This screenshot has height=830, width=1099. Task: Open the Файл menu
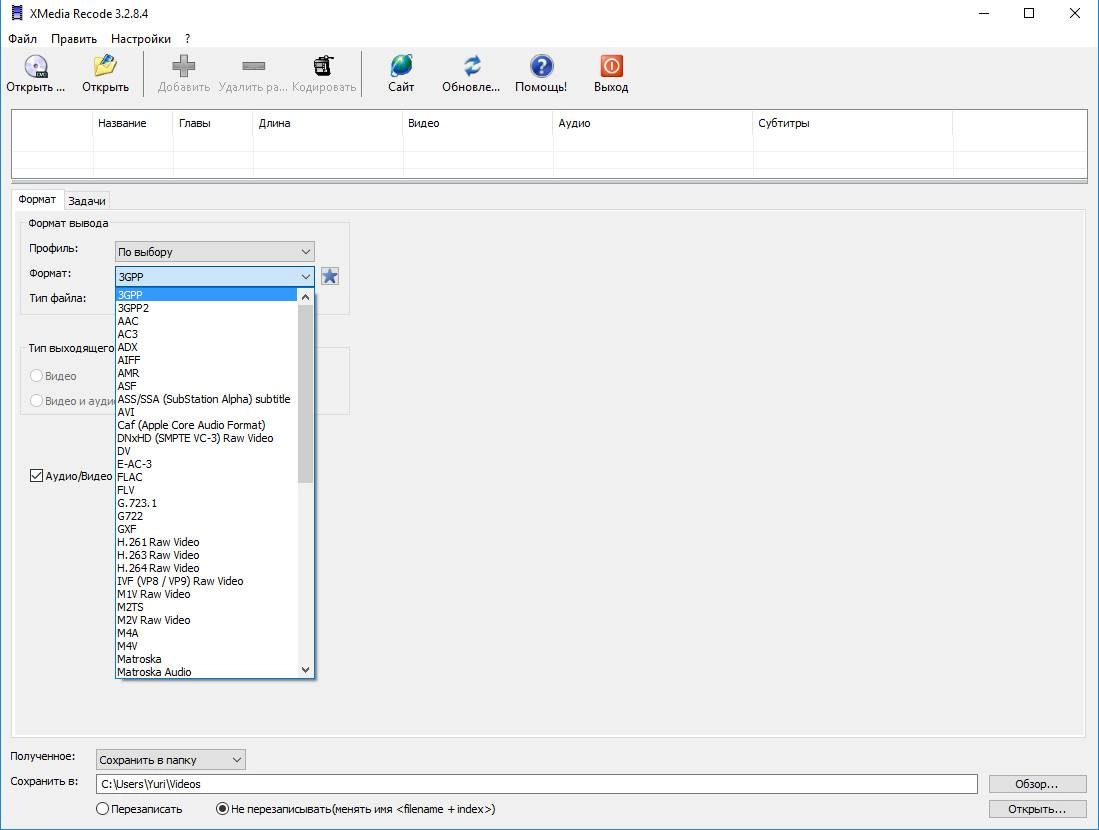(22, 39)
